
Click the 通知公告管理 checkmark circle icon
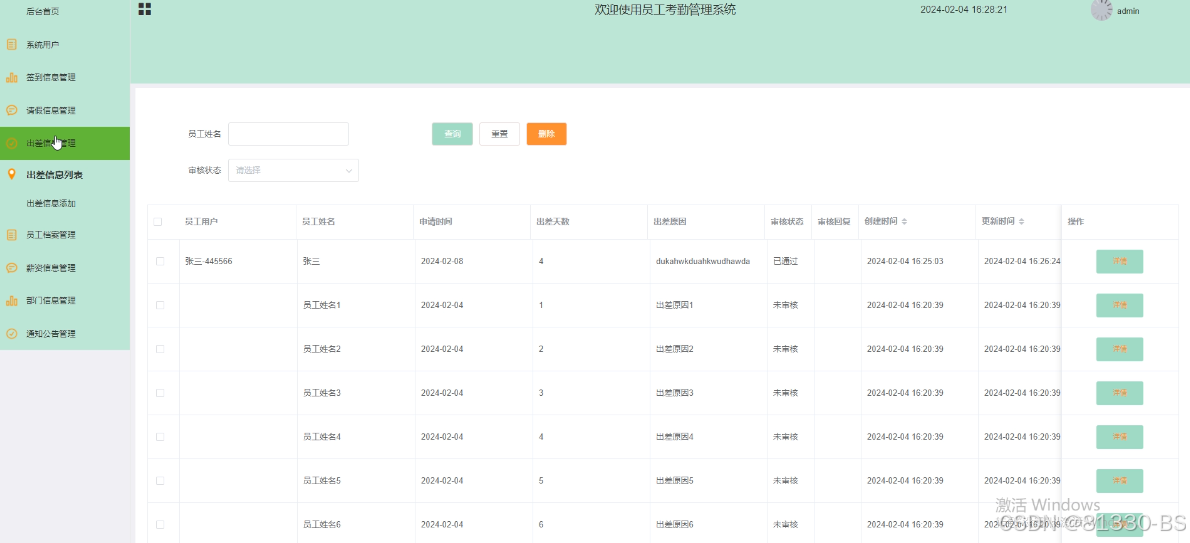[11, 333]
